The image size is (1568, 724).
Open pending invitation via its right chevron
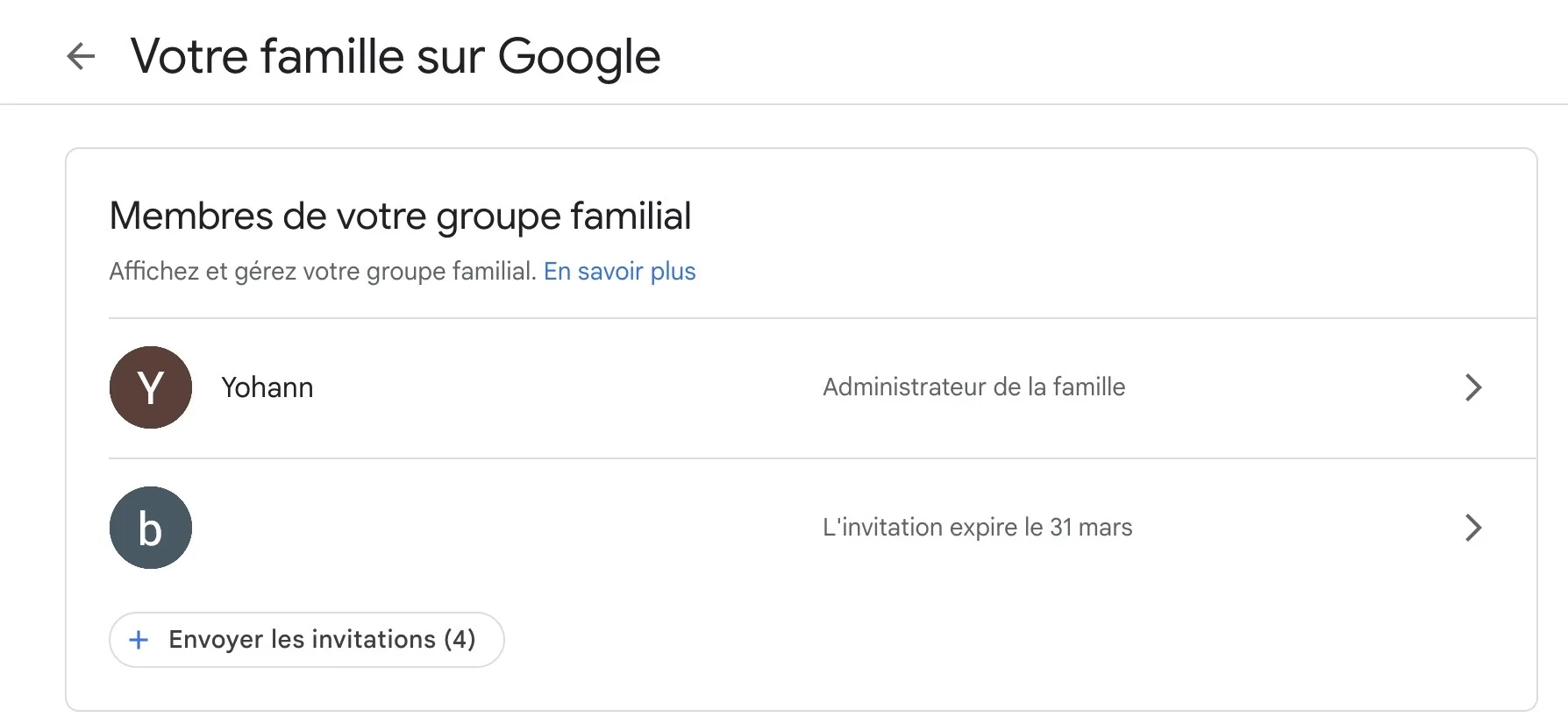coord(1473,528)
